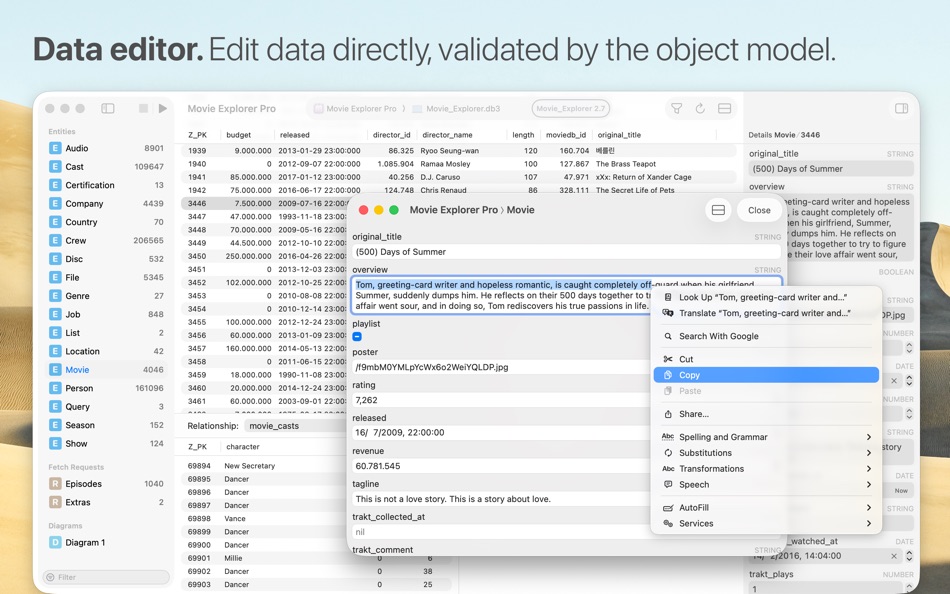This screenshot has width=950, height=594.
Task: Expand Speech submenu
Action: pos(766,485)
